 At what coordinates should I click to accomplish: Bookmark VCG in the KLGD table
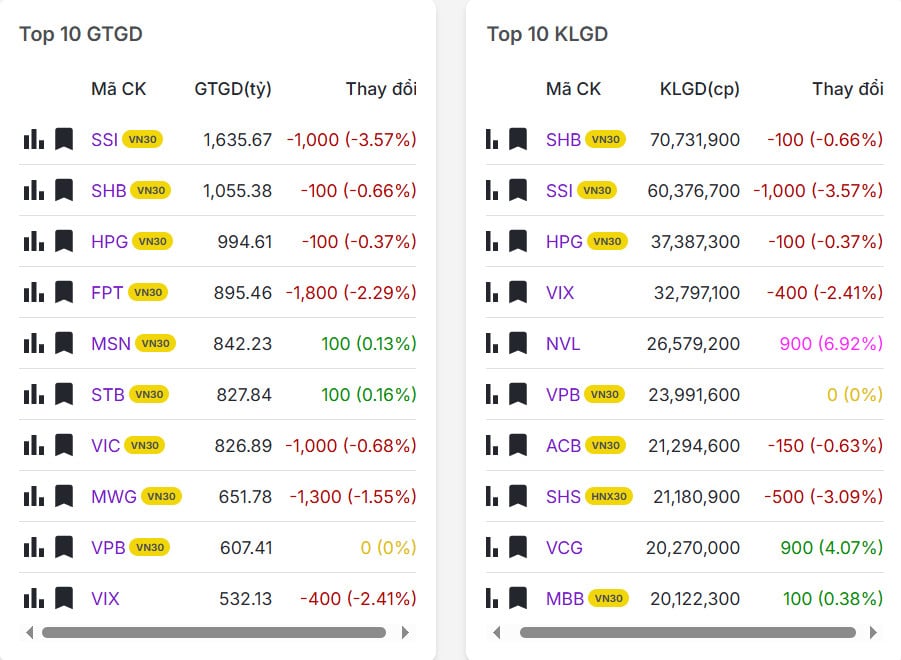518,547
